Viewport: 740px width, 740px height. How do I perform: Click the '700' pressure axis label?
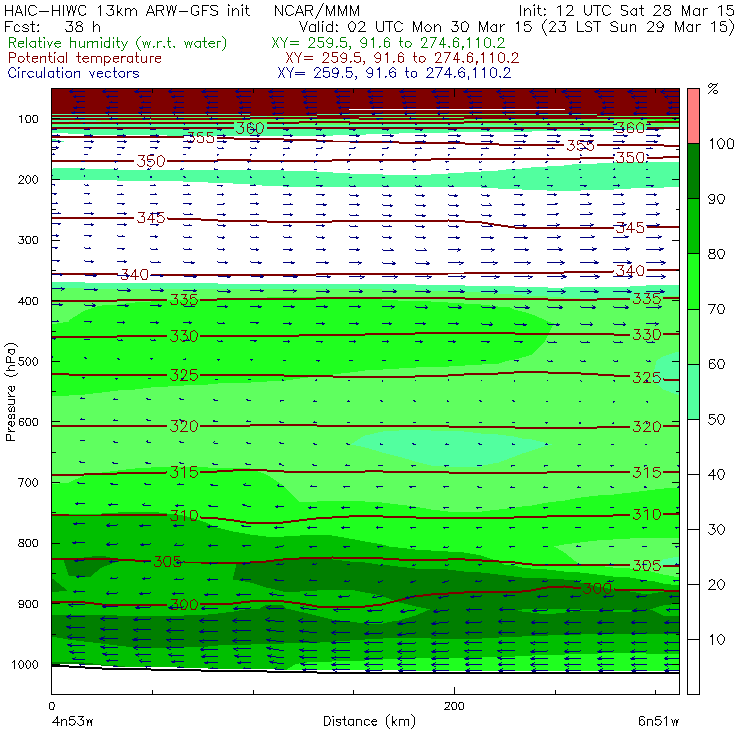pos(28,482)
